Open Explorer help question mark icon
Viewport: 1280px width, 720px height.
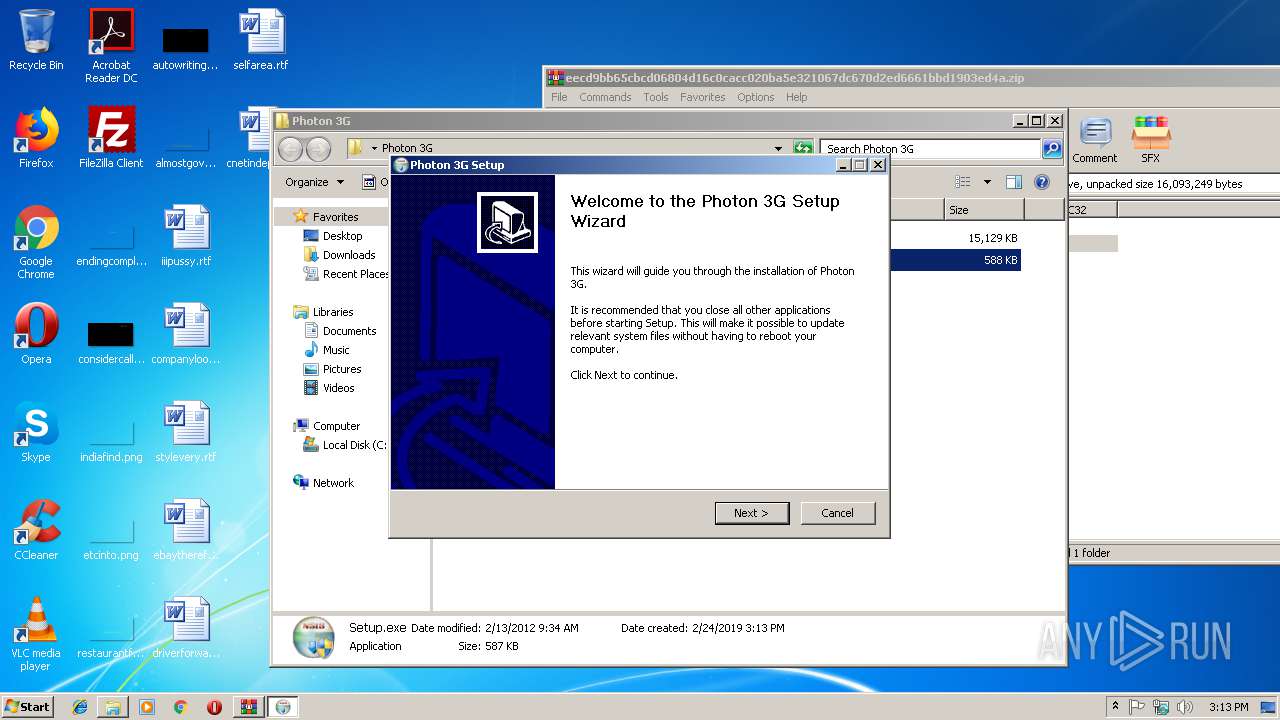[1042, 182]
